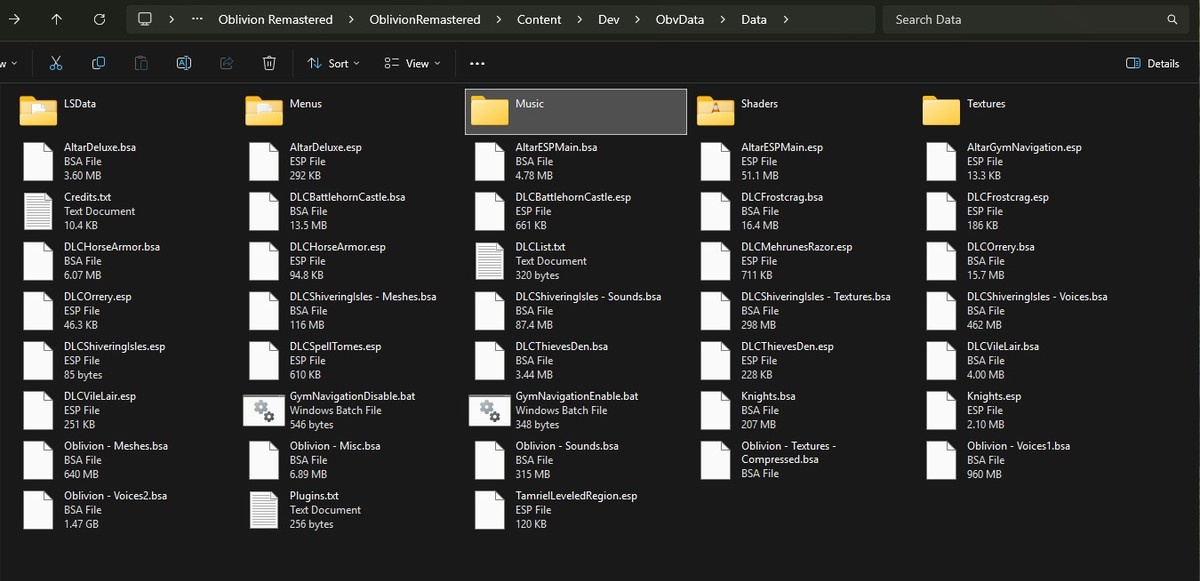Select file DLCMehrunesRazor.esp
The height and width of the screenshot is (581, 1200).
tap(803, 261)
